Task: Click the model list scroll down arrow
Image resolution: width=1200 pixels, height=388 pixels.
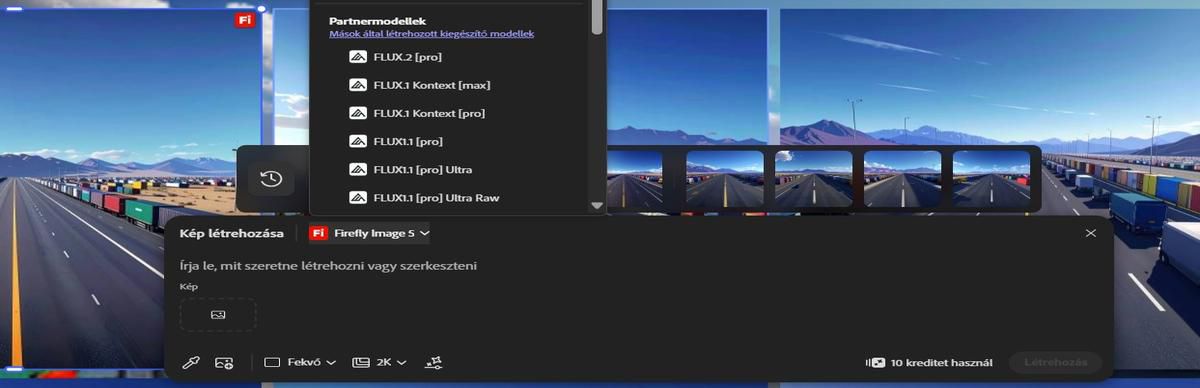Action: click(597, 205)
